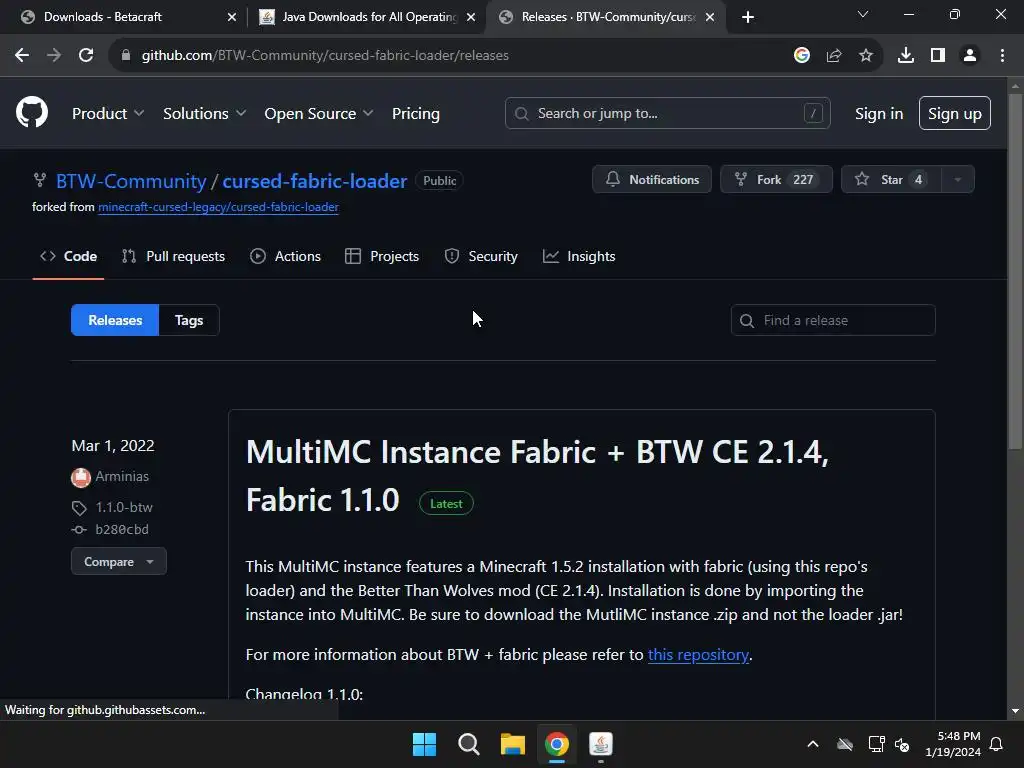Open the tab search chevron

(x=863, y=14)
